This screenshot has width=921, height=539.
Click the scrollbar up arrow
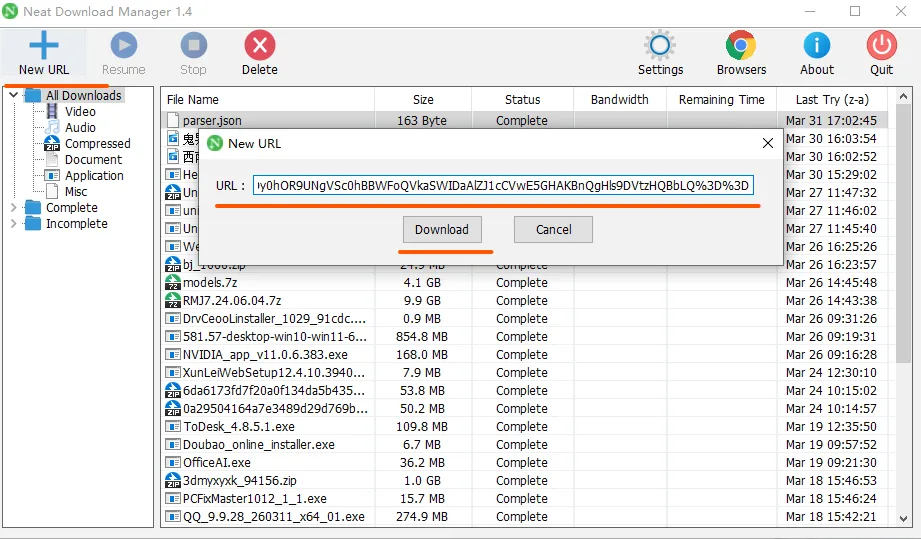tap(903, 96)
